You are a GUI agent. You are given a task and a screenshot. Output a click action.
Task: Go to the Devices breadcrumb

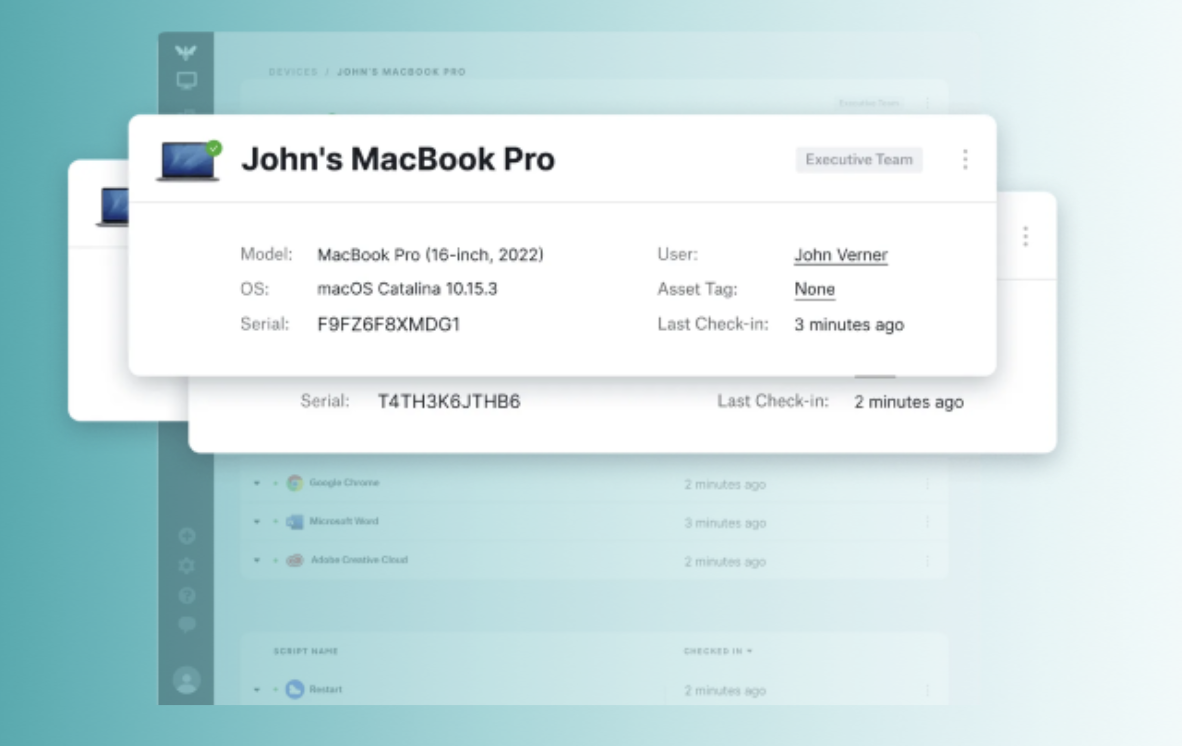293,72
